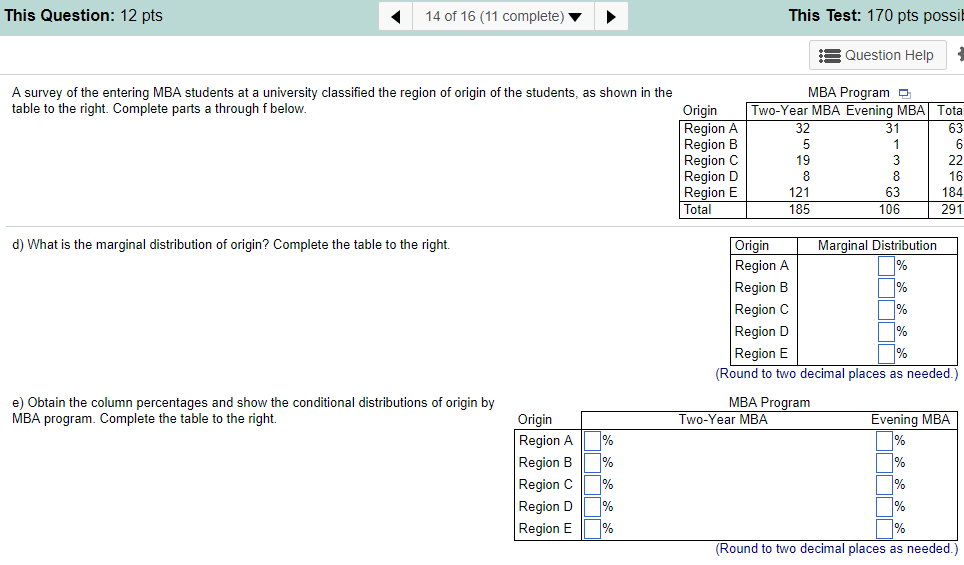Click Two-Year MBA percentage box for Region D
This screenshot has width=964, height=565.
pyautogui.click(x=592, y=507)
